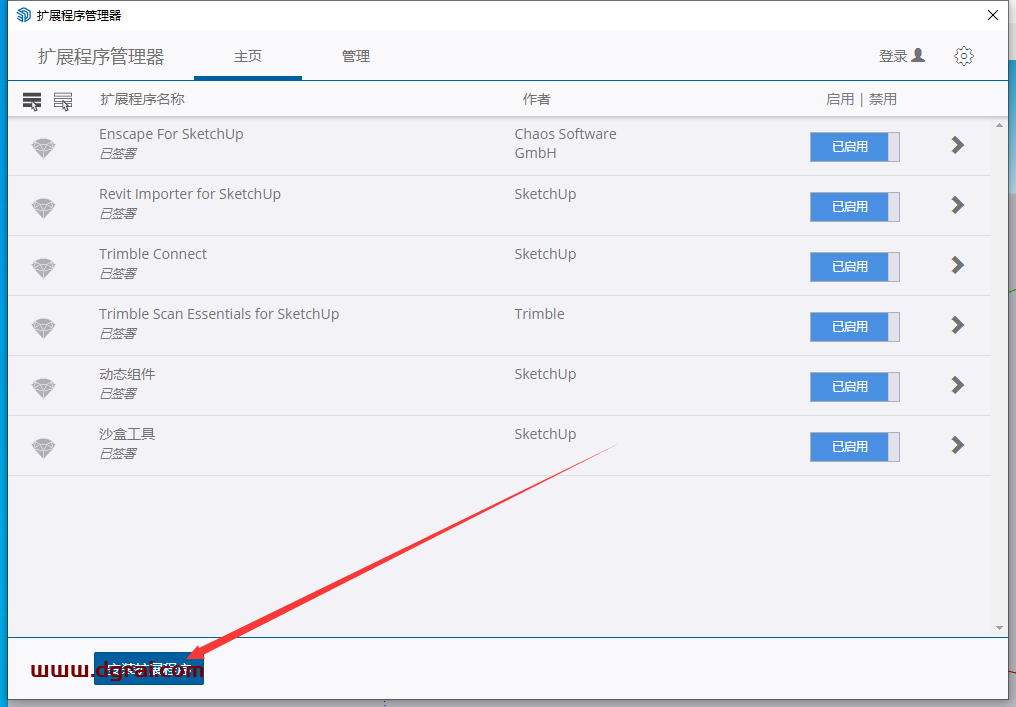
Task: Expand Enscape For SketchUp details
Action: coord(958,145)
